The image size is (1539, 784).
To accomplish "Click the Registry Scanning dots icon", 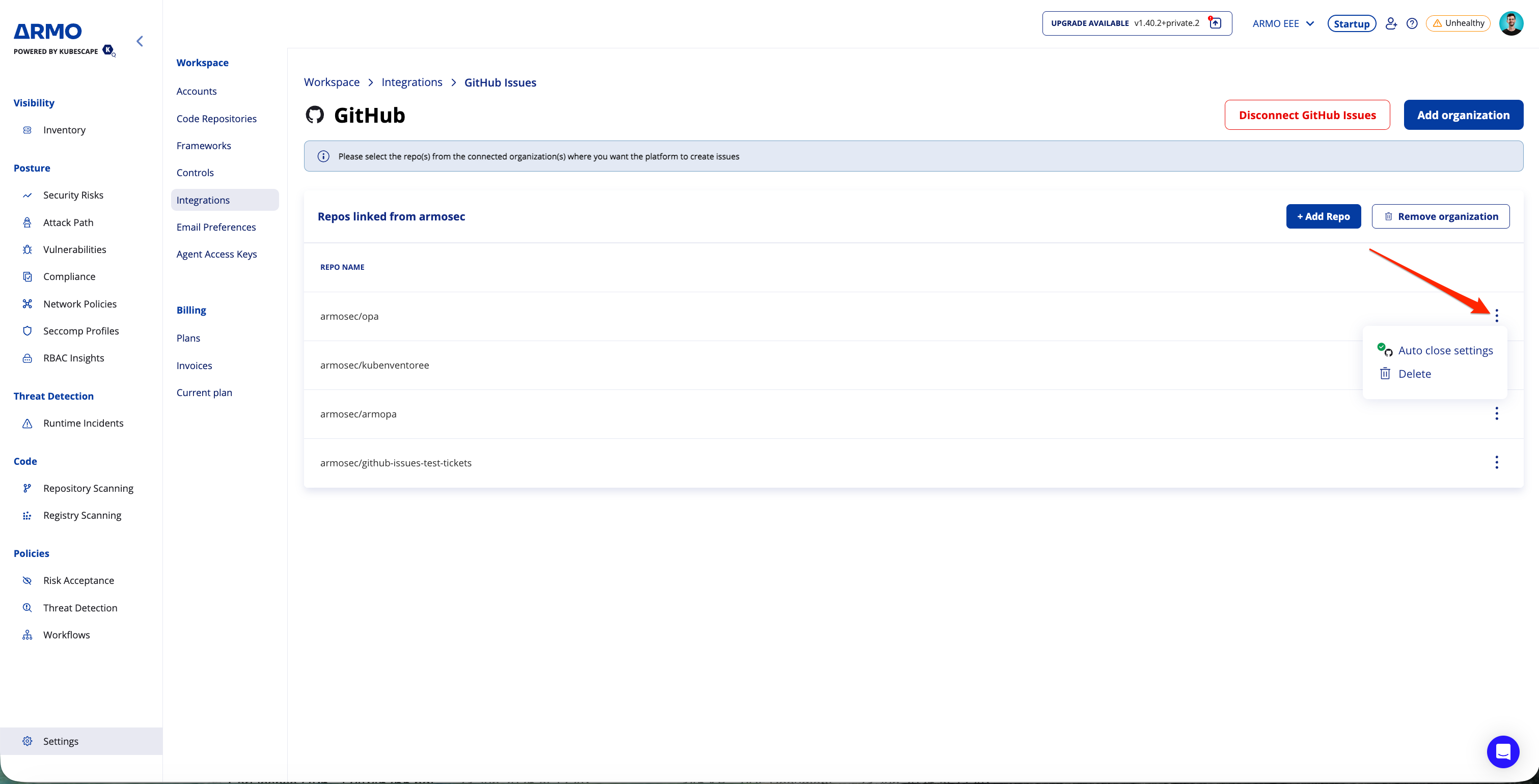I will tap(27, 515).
